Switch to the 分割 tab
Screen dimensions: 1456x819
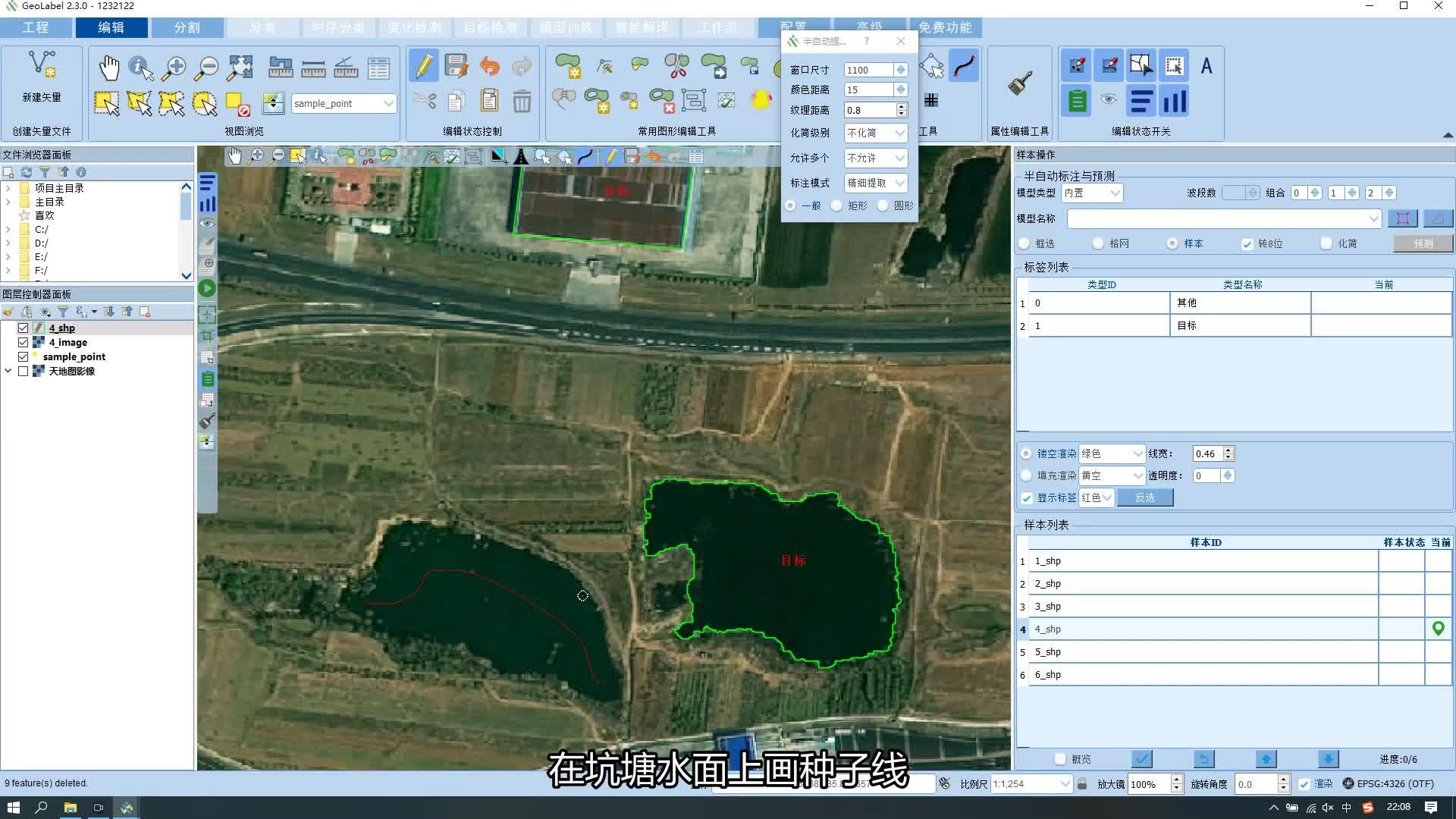[187, 27]
